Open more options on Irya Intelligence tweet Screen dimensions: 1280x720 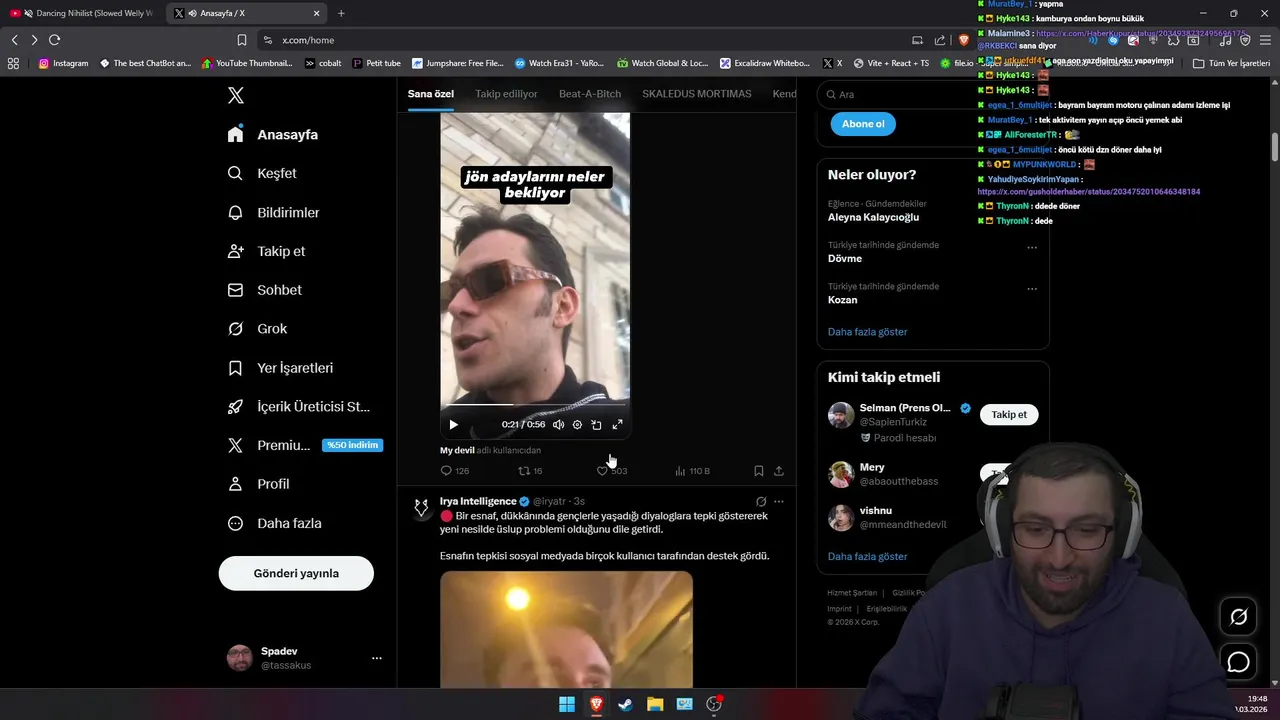tap(779, 502)
